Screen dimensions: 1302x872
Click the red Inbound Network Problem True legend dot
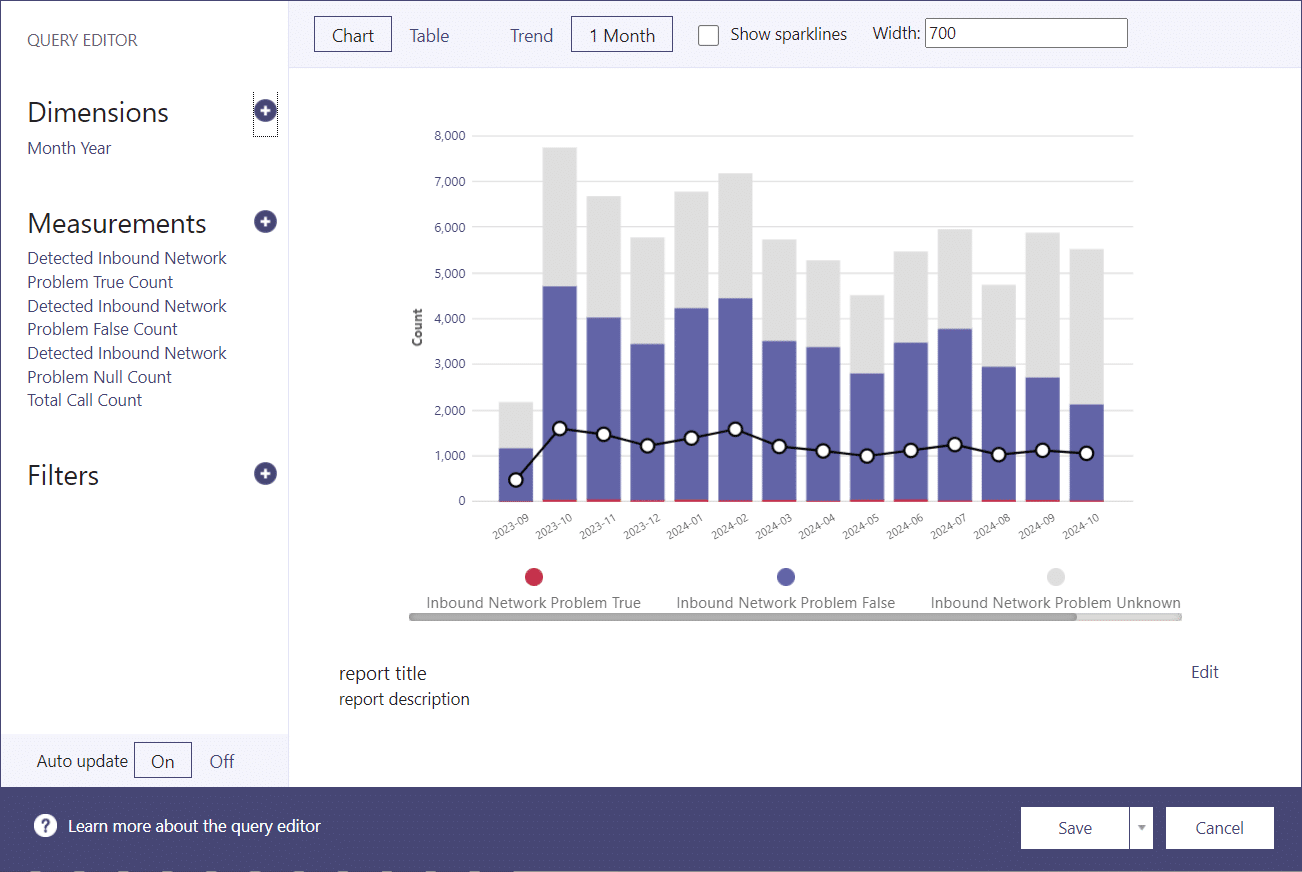(534, 577)
